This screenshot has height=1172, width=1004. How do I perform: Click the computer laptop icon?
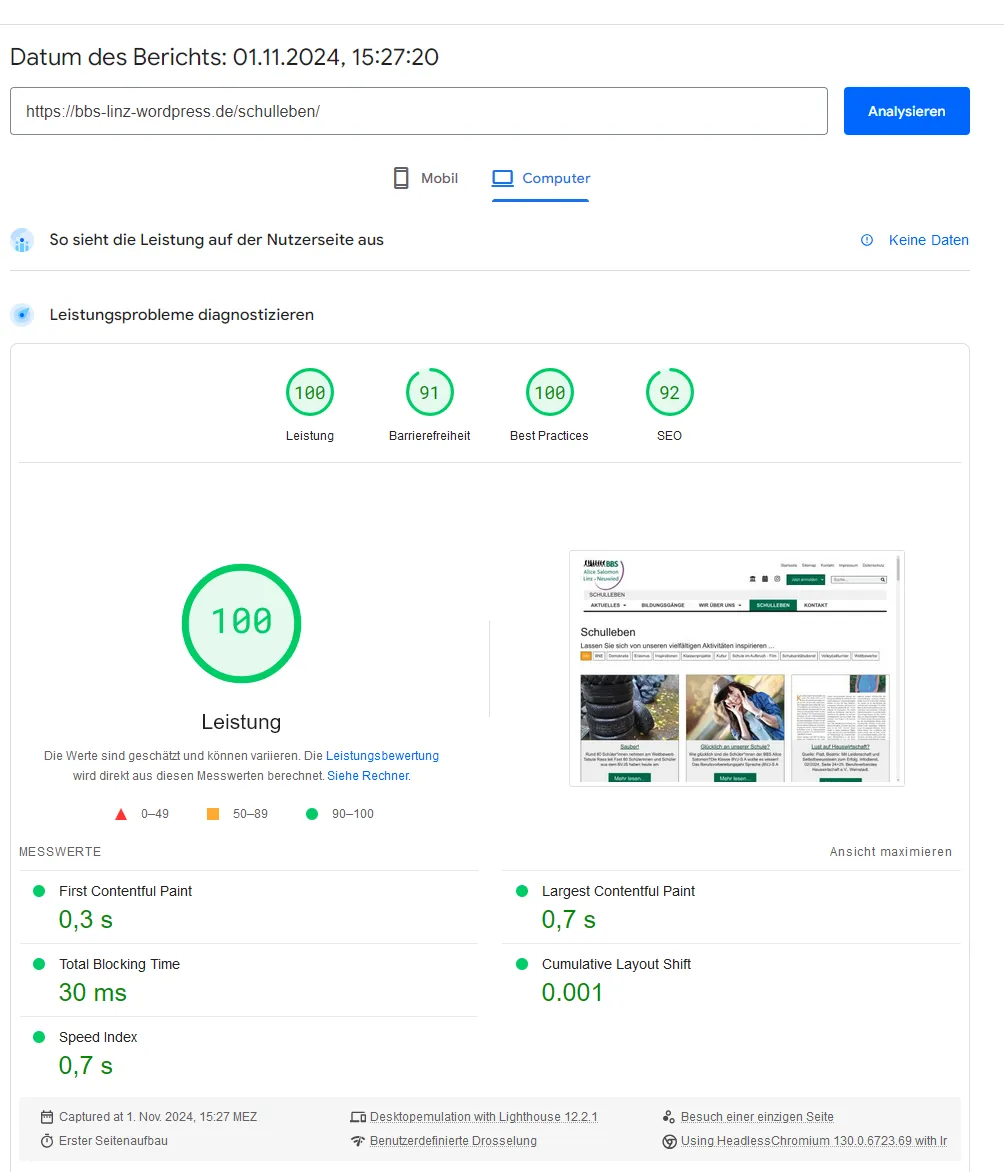tap(502, 178)
